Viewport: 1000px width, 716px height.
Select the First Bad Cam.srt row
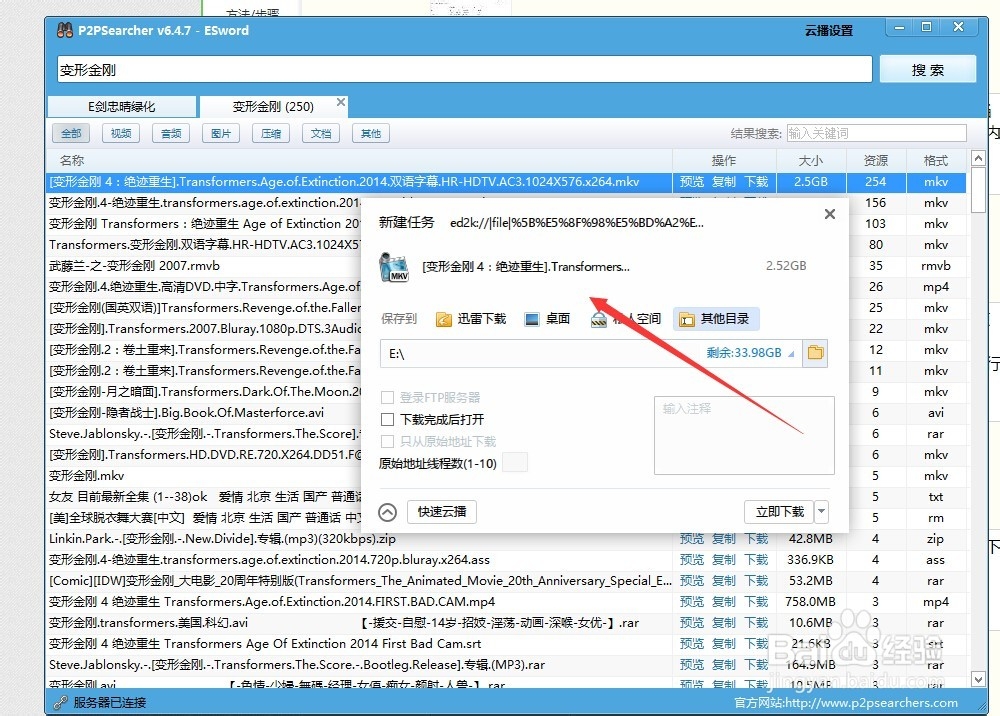click(x=506, y=644)
